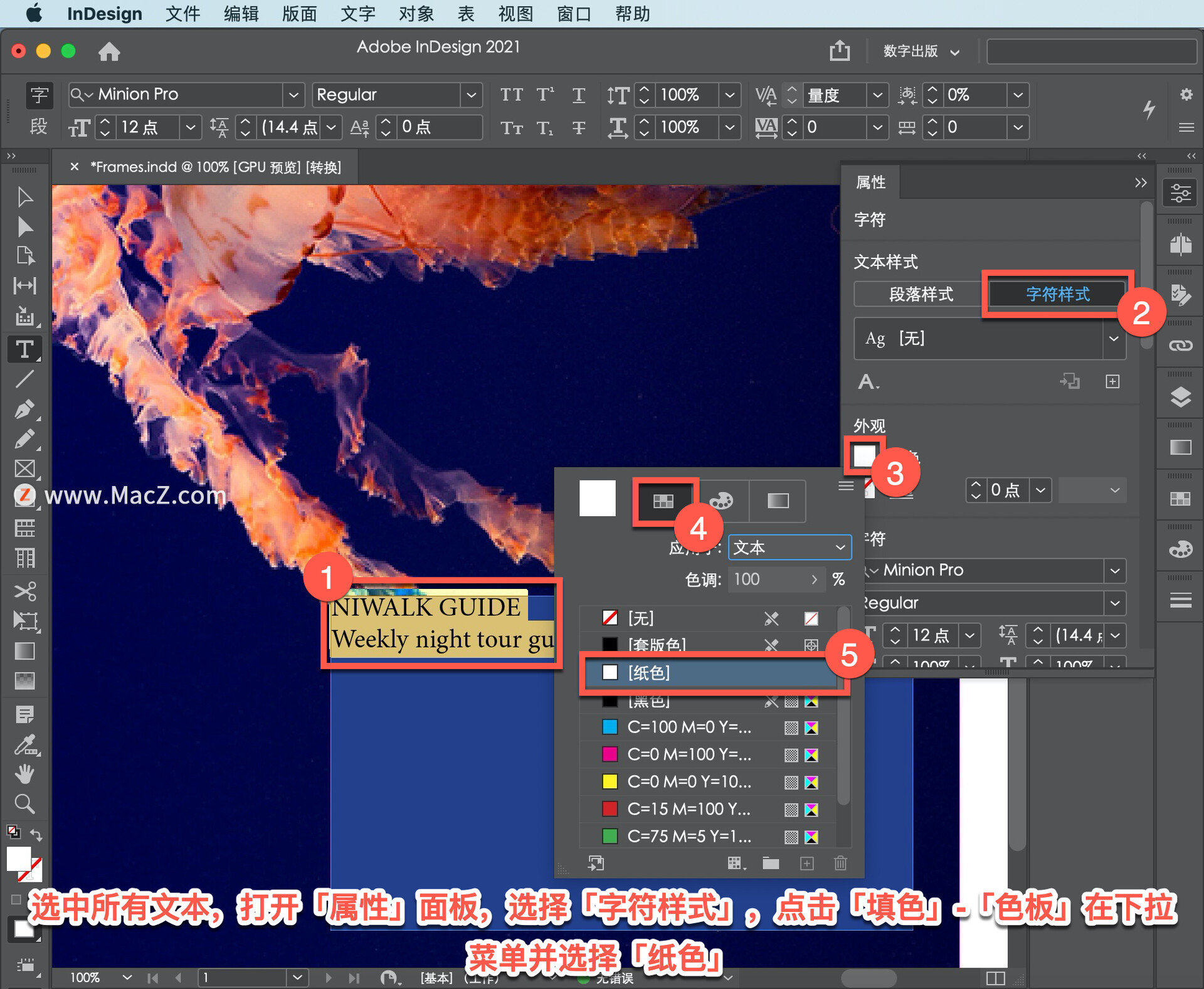The height and width of the screenshot is (989, 1204).
Task: Select the Rectangle Frame tool
Action: 24,468
